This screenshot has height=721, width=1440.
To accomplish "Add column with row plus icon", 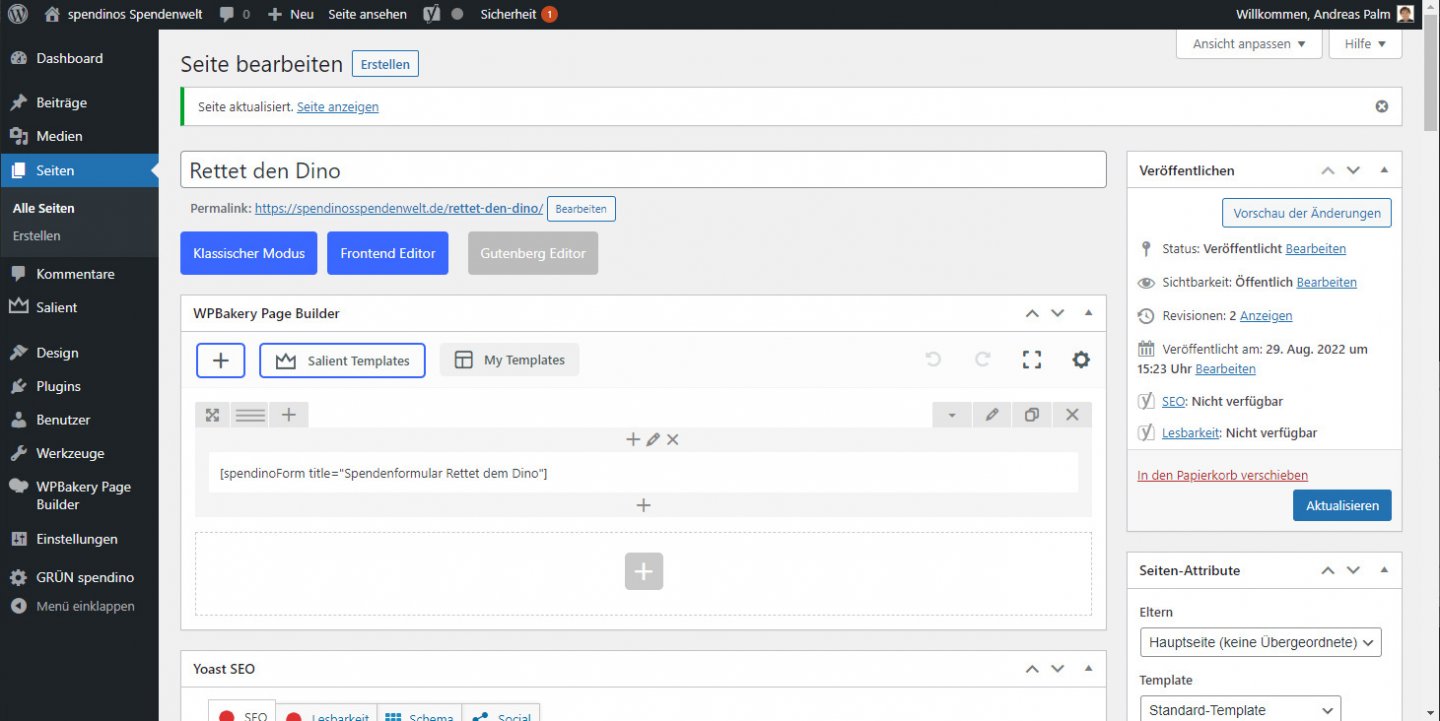I will click(x=289, y=415).
